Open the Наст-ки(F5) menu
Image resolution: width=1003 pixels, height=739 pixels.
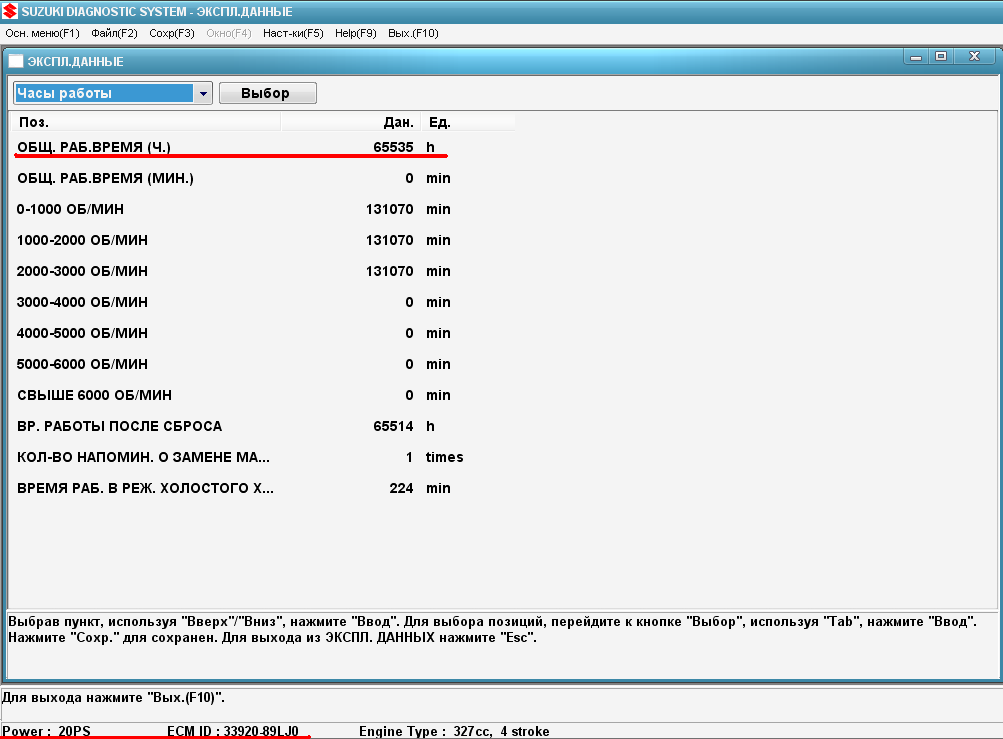click(x=293, y=33)
